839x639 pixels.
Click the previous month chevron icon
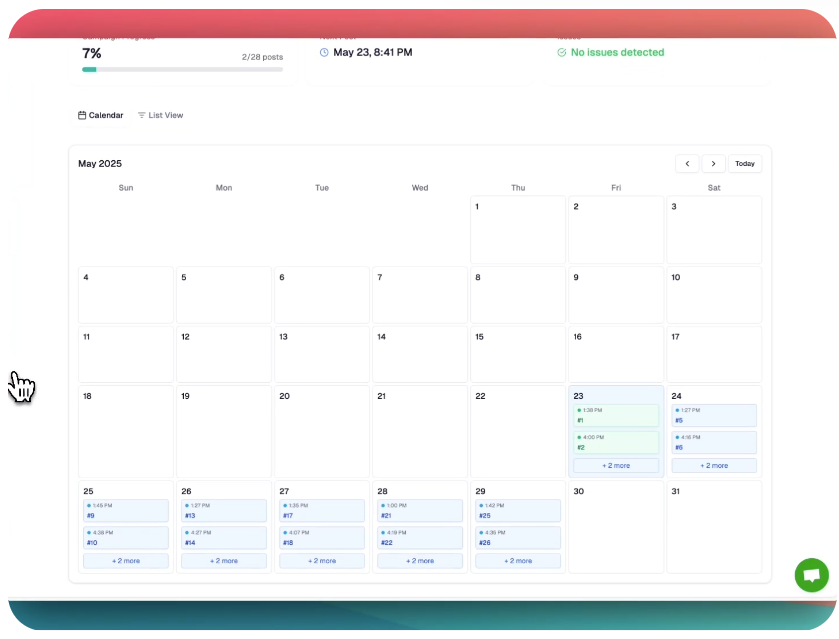coord(687,163)
